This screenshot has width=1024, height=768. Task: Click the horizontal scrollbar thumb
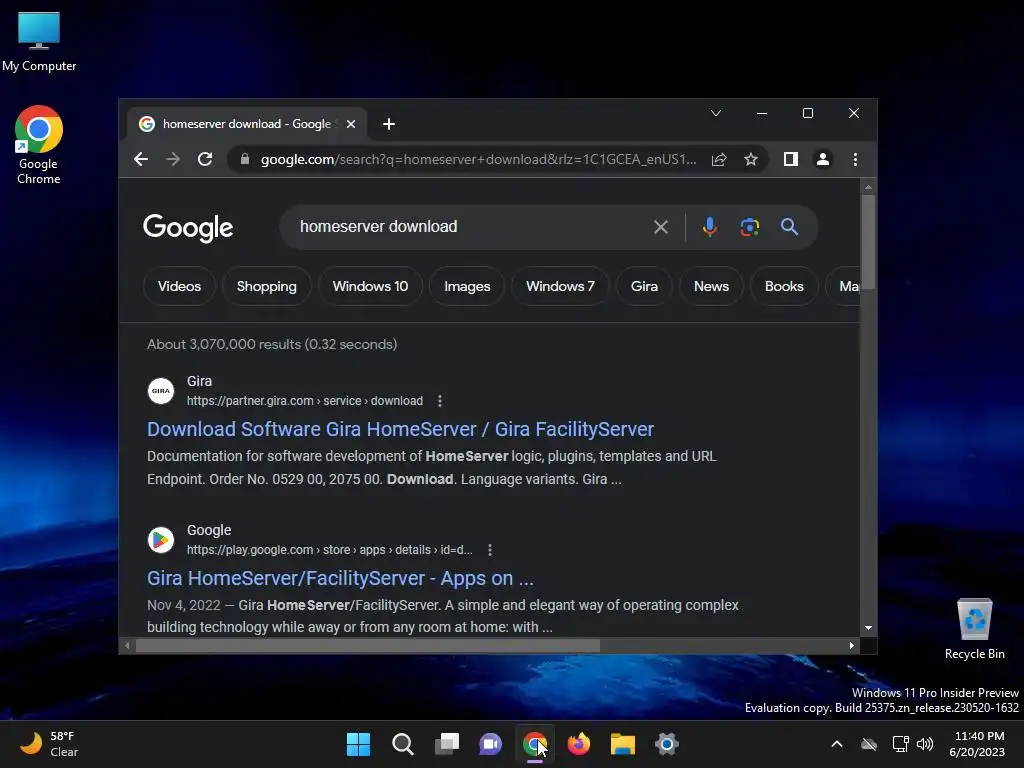coord(368,645)
